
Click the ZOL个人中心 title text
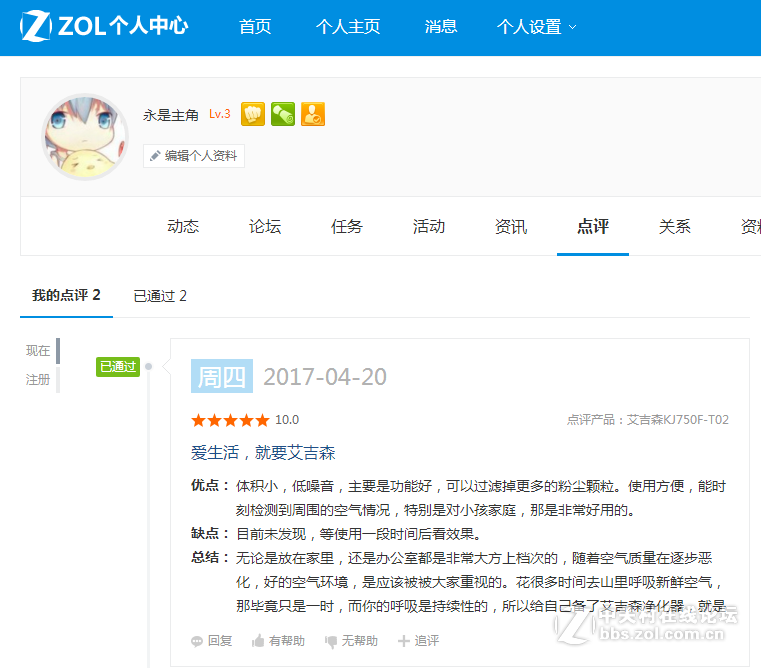tap(123, 26)
